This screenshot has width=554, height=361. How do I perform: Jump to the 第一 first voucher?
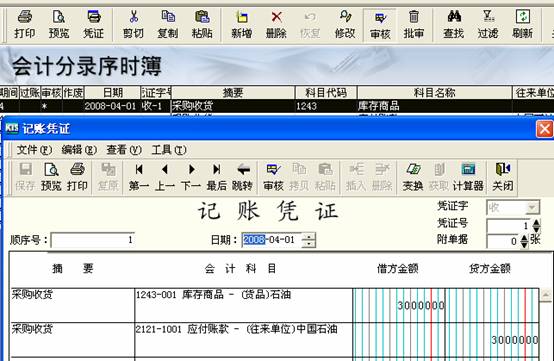139,177
